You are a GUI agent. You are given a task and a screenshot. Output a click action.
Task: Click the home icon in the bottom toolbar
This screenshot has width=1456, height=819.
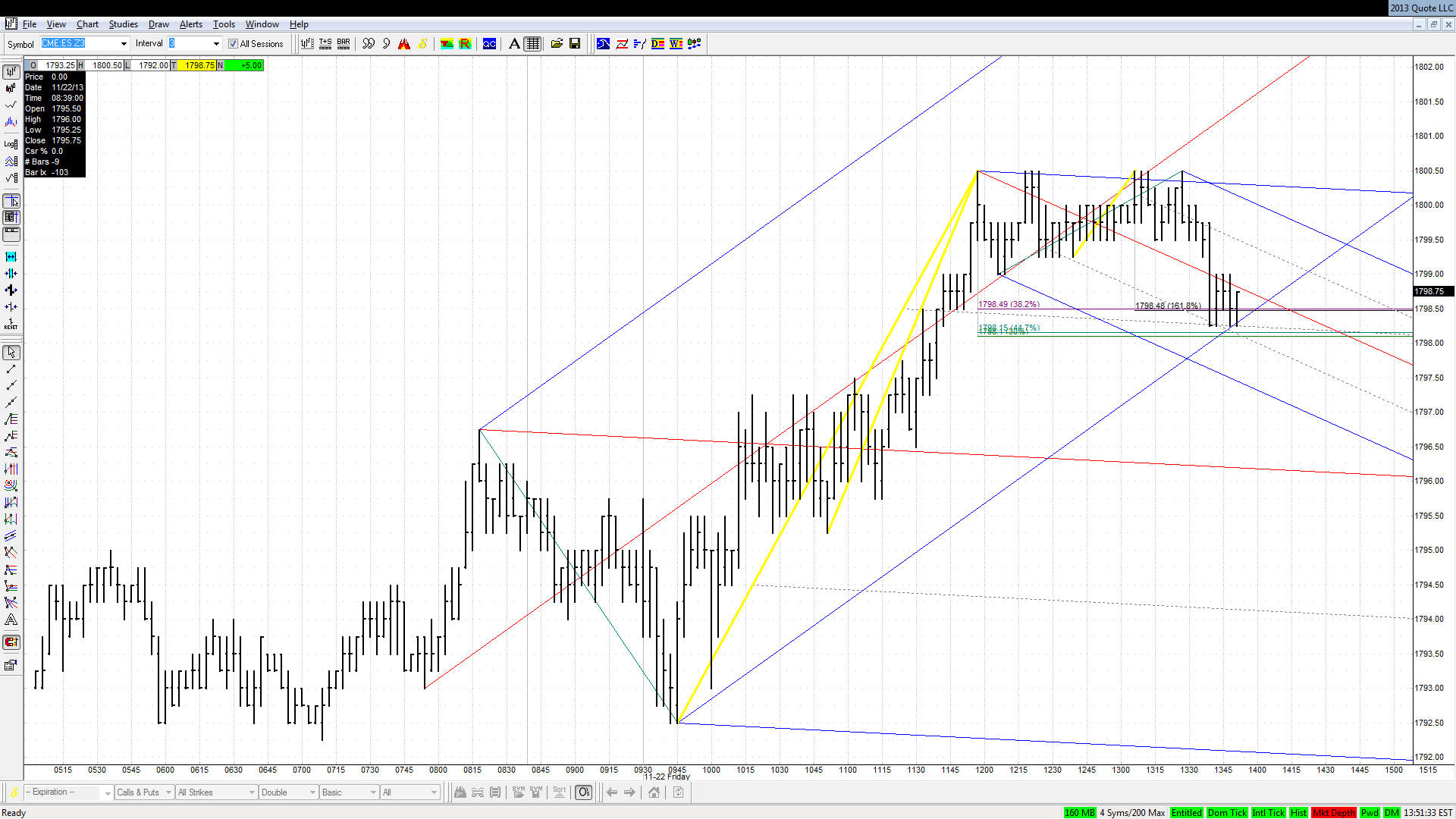tap(654, 792)
